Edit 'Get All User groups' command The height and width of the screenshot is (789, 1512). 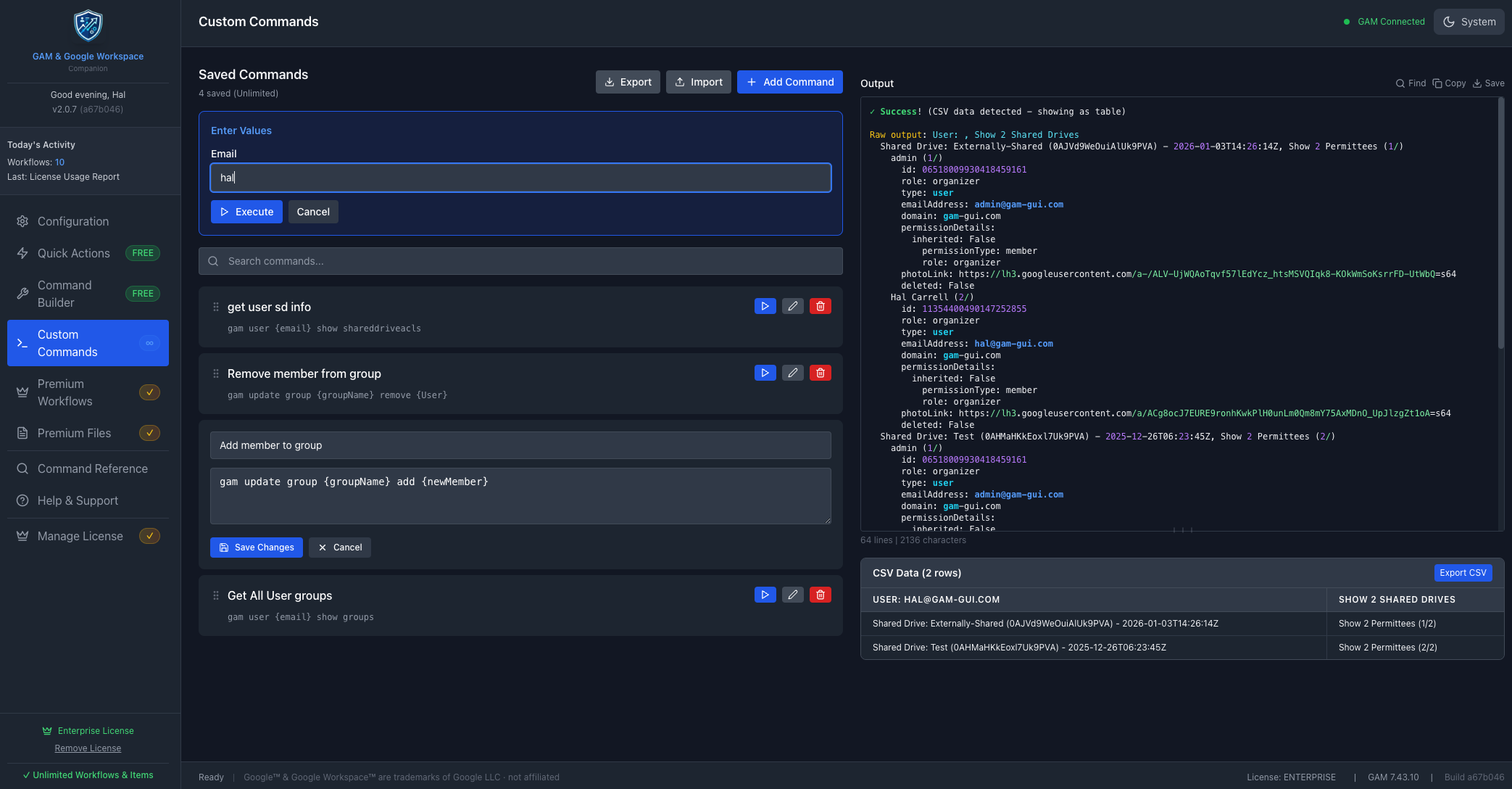(x=792, y=595)
